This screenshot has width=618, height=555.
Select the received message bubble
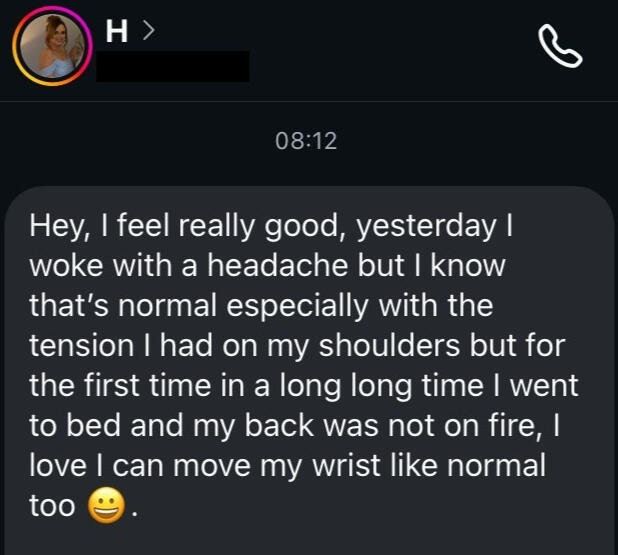[309, 371]
